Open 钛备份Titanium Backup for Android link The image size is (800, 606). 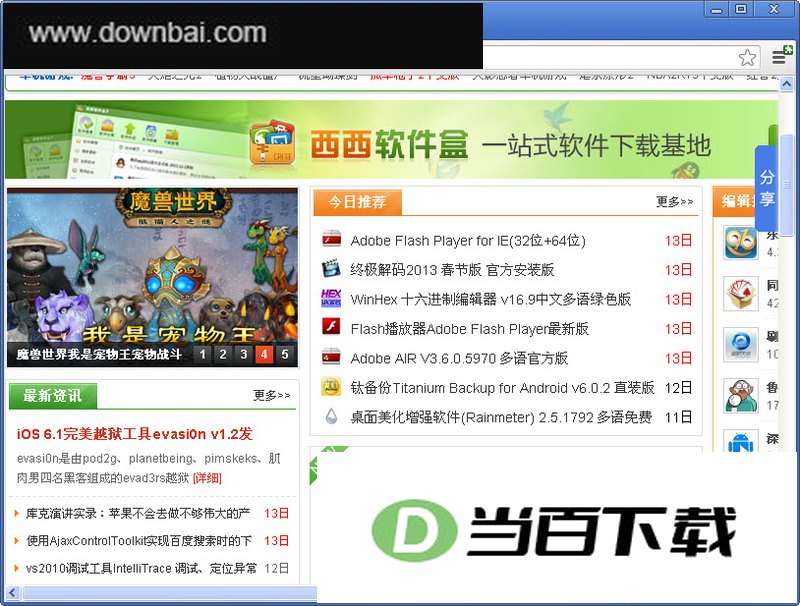pyautogui.click(x=502, y=388)
